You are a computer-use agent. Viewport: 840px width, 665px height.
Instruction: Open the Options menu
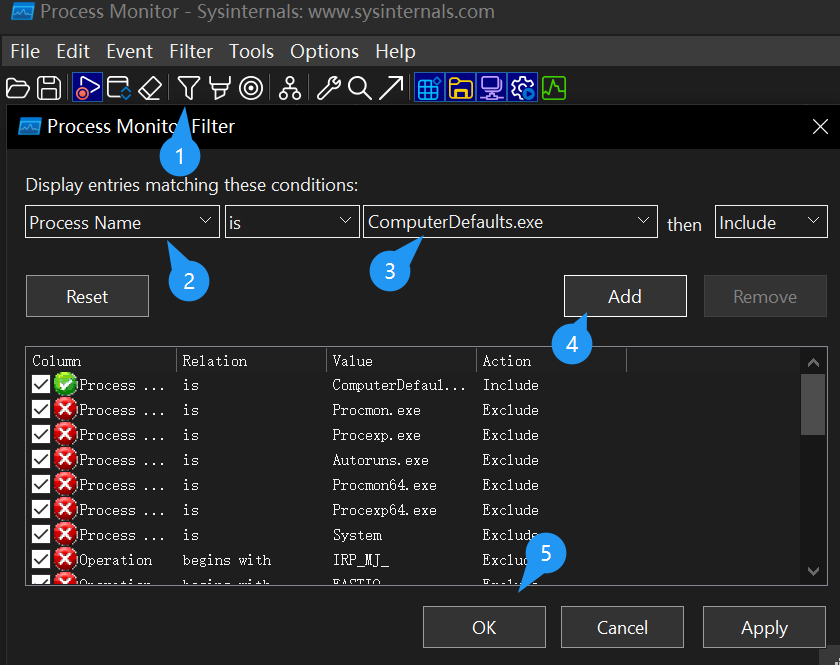click(325, 51)
